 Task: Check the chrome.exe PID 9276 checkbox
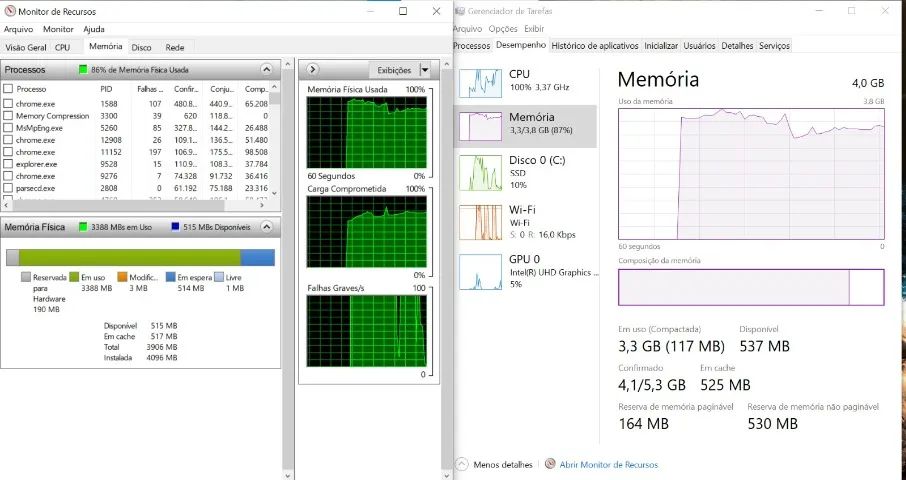point(8,176)
